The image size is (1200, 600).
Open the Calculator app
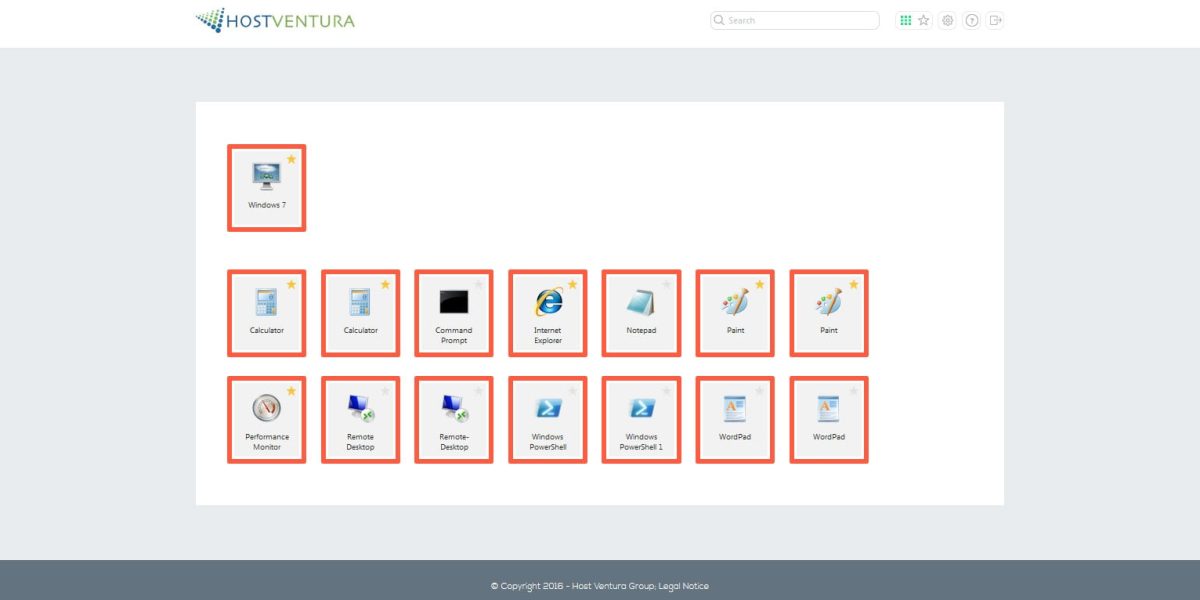point(266,312)
